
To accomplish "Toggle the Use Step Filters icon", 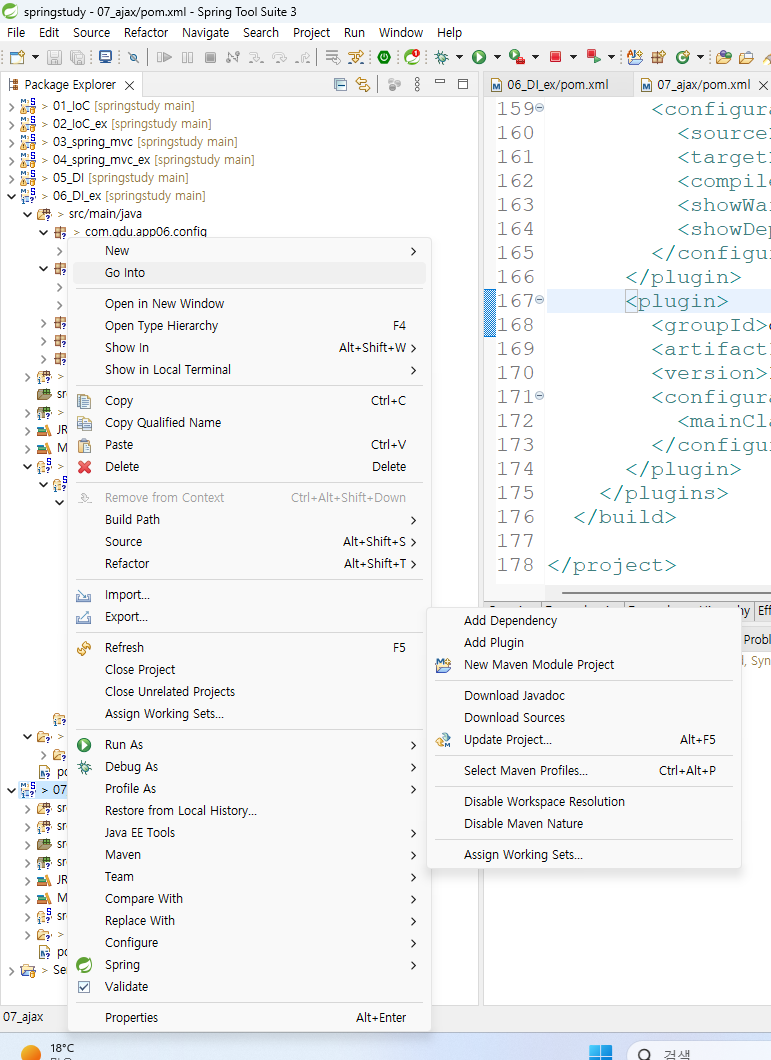I will coord(356,57).
